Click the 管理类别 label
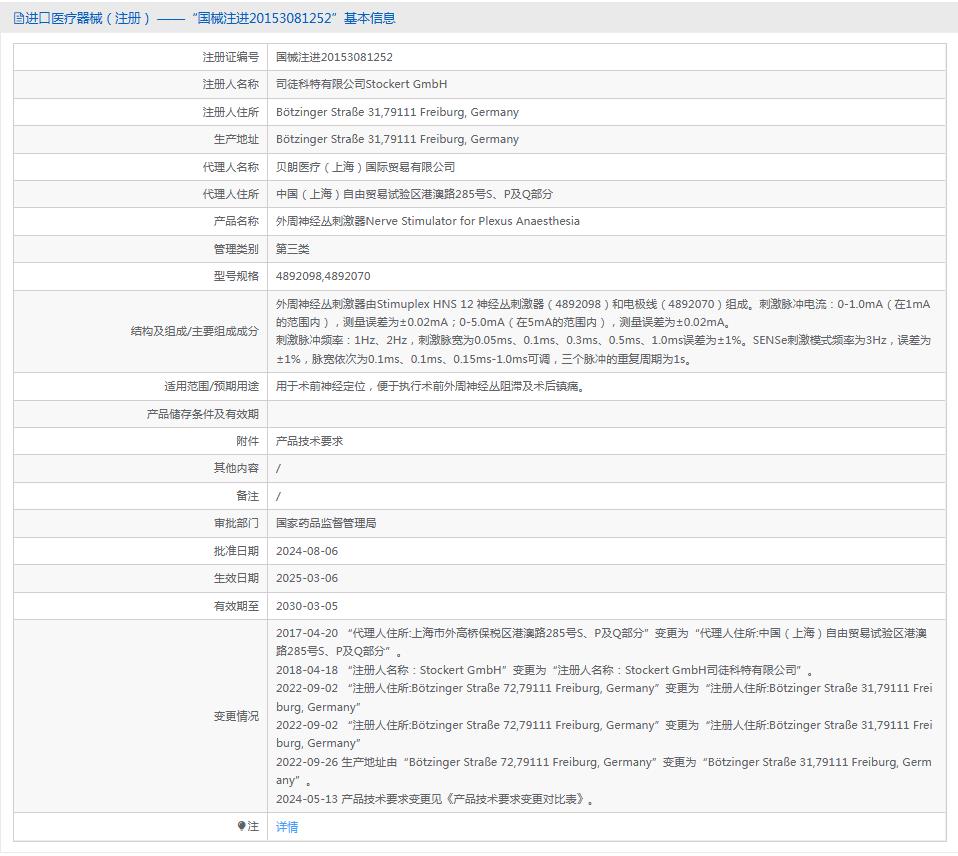The height and width of the screenshot is (856, 958). [236, 249]
